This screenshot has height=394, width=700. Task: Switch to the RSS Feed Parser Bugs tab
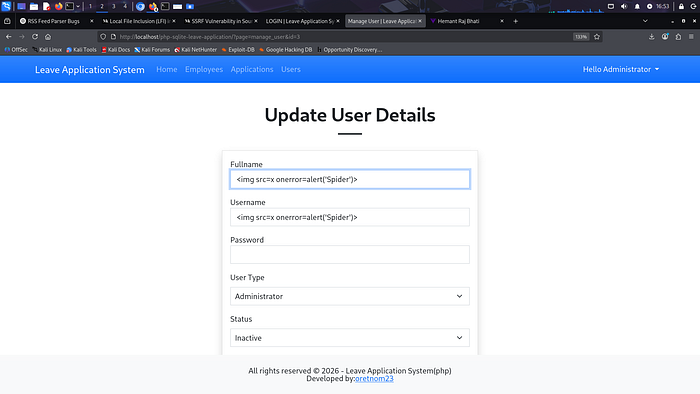click(x=53, y=21)
